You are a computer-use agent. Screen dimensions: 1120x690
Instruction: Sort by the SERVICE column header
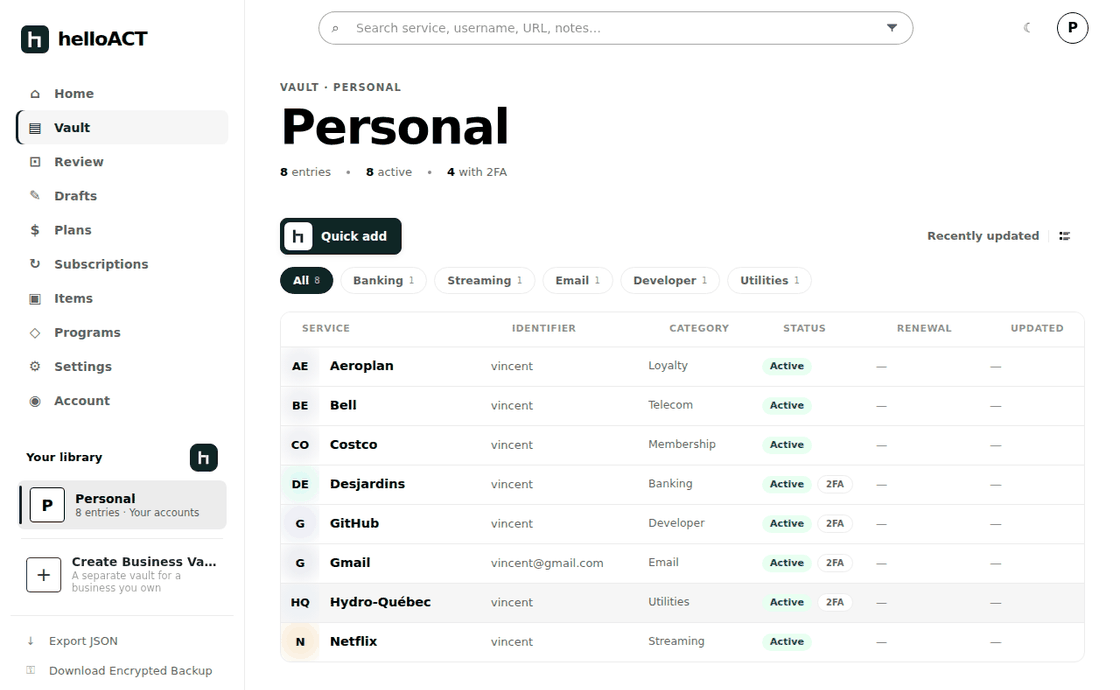pyautogui.click(x=326, y=329)
